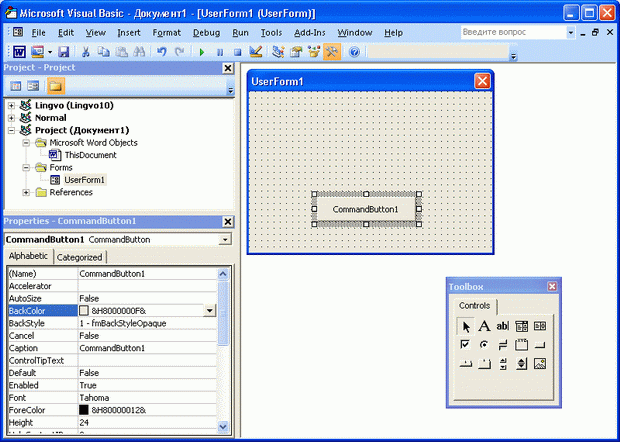
Task: Open the Insert UserForm dropdown arrow
Action: pos(50,52)
